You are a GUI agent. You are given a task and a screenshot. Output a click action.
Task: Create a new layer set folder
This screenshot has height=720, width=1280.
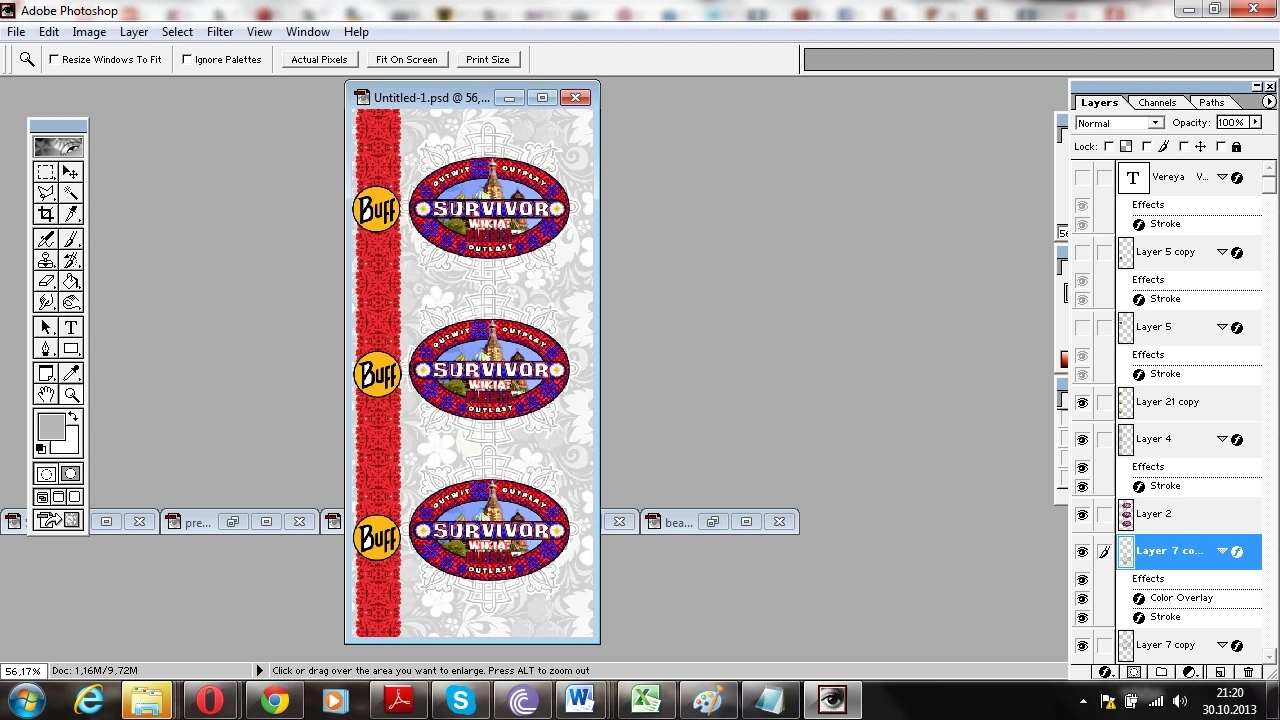1162,672
